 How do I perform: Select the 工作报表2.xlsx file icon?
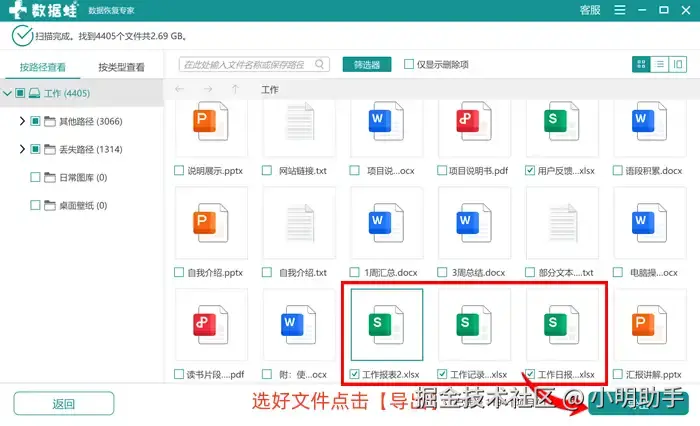[387, 325]
